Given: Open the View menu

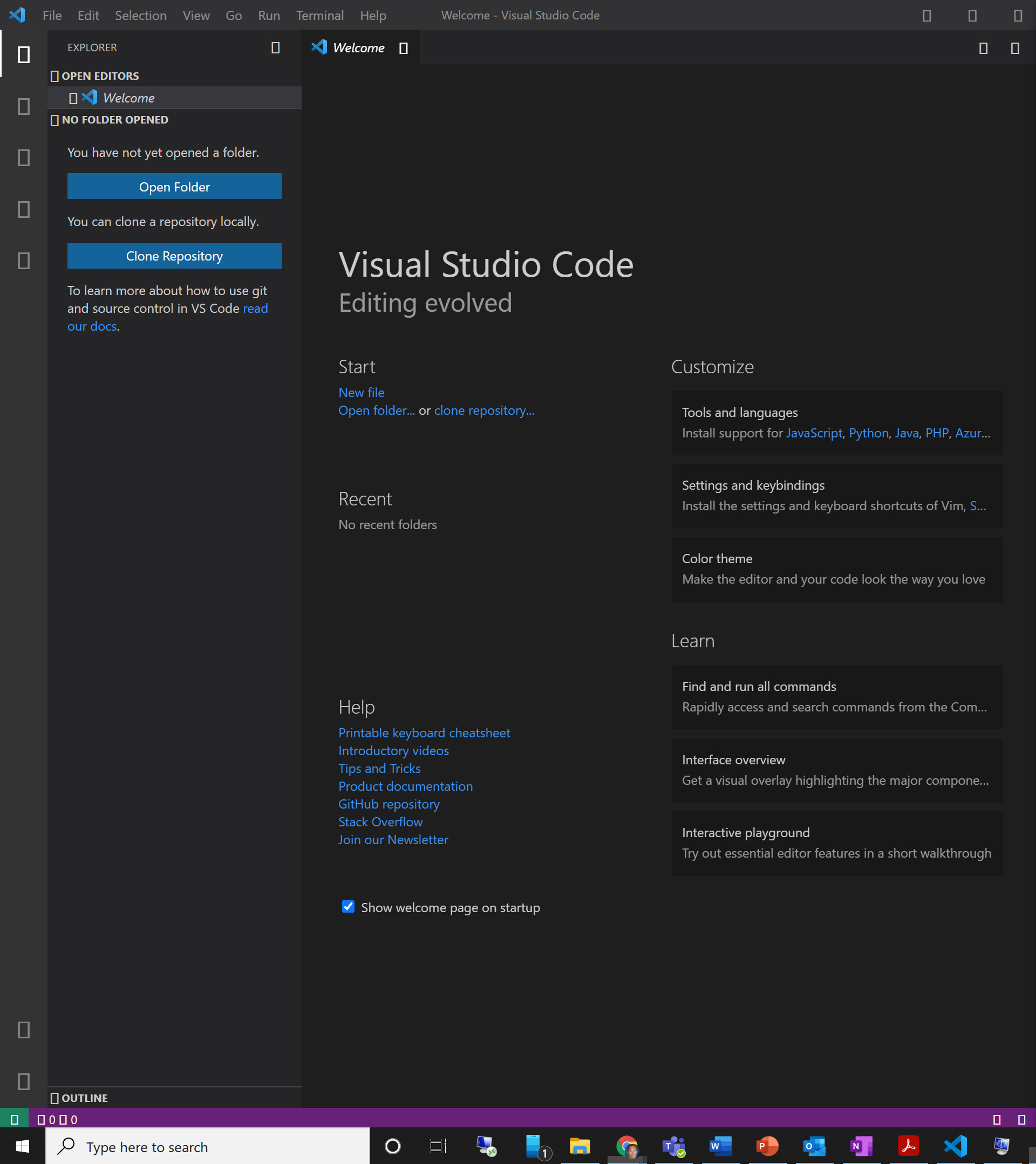Looking at the screenshot, I should pos(196,16).
